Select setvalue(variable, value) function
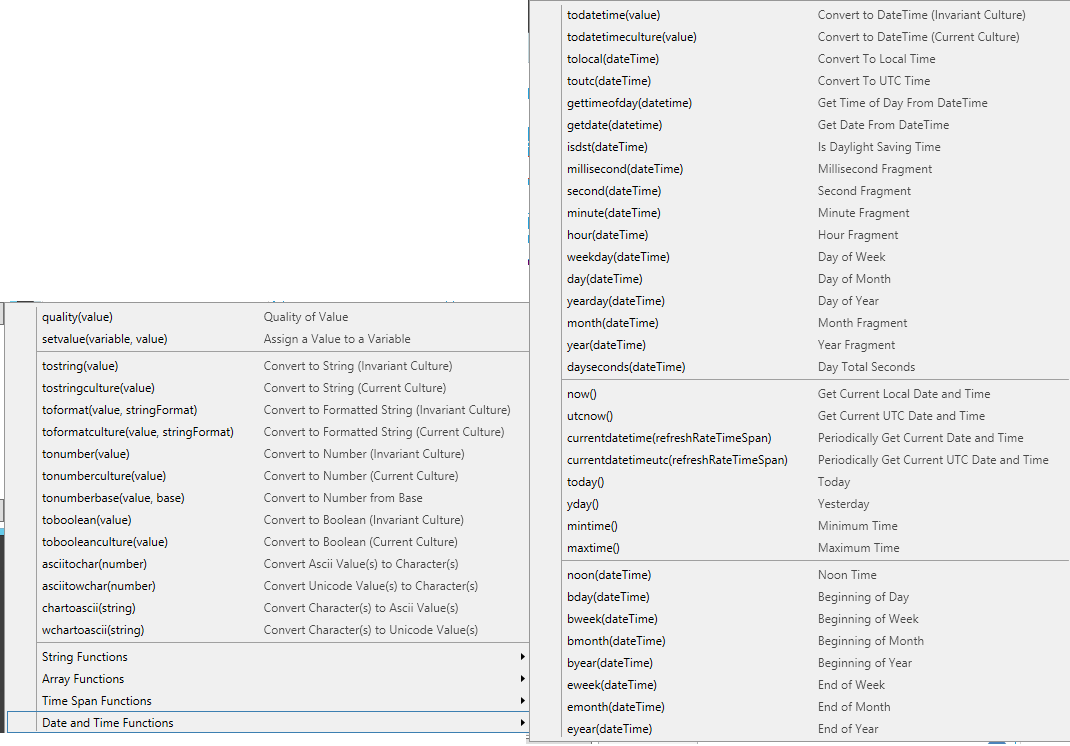 coord(105,339)
